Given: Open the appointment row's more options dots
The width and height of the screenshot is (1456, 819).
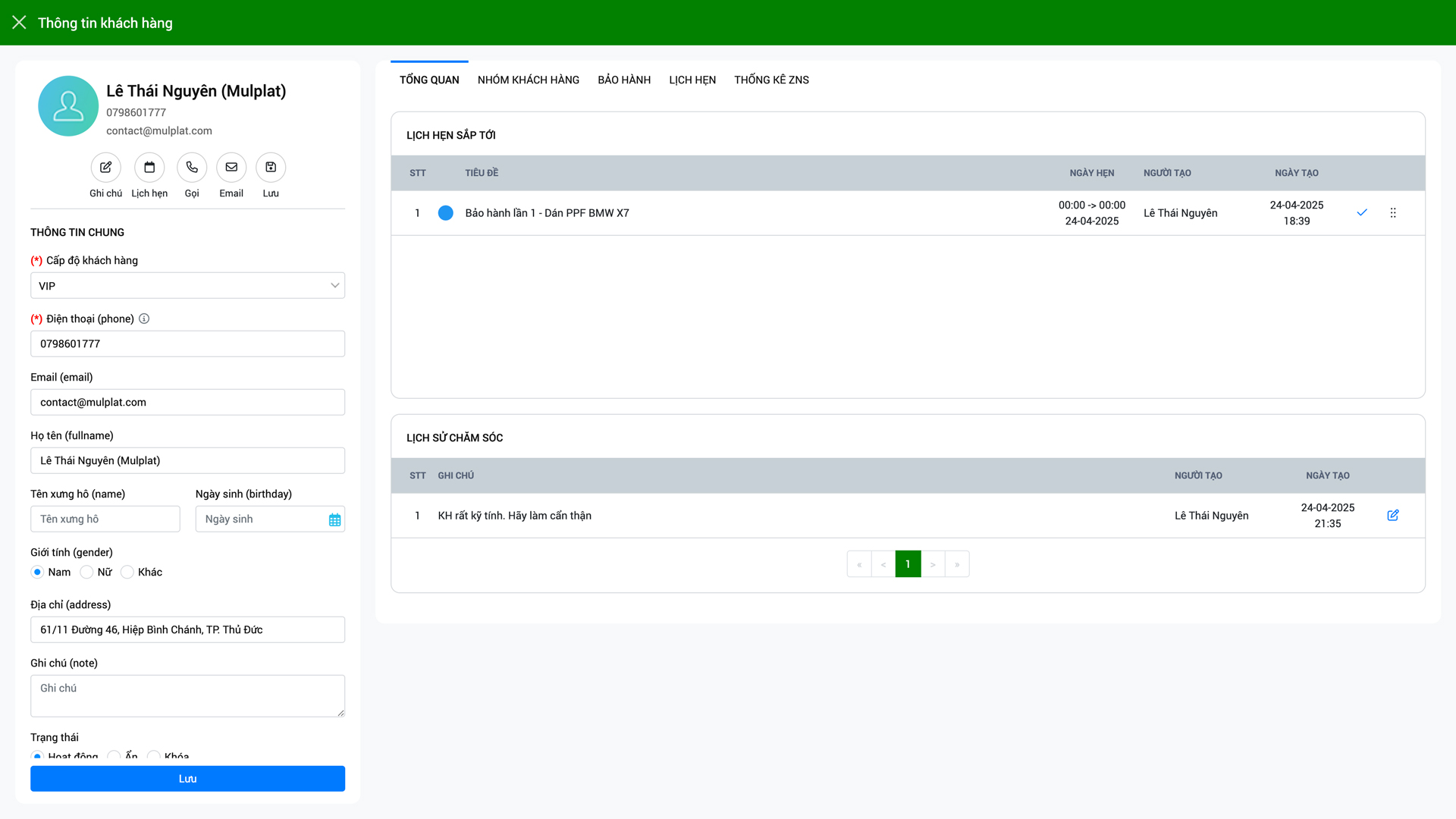Looking at the screenshot, I should pyautogui.click(x=1393, y=213).
